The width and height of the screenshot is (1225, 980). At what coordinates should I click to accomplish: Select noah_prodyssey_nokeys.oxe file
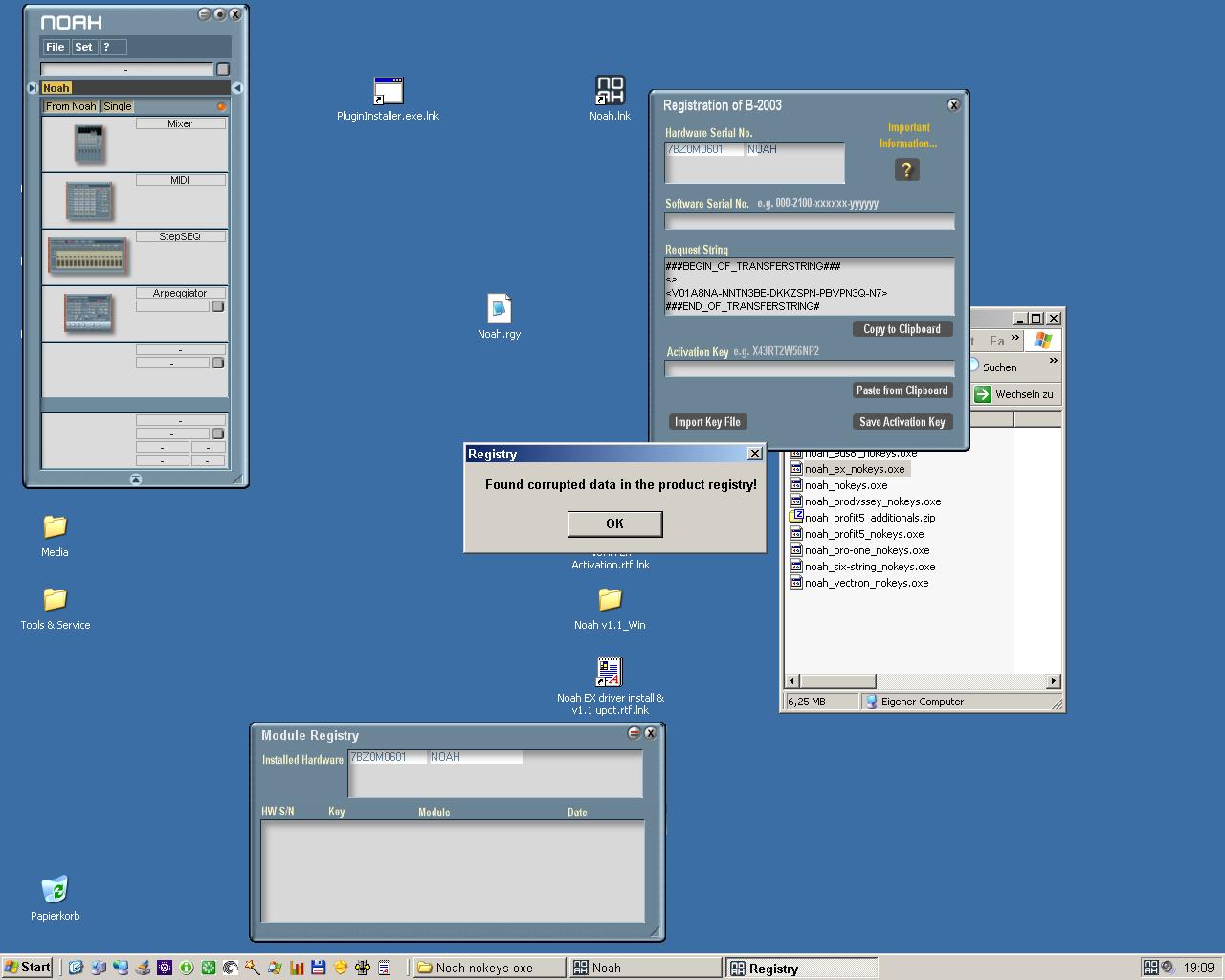pos(865,501)
